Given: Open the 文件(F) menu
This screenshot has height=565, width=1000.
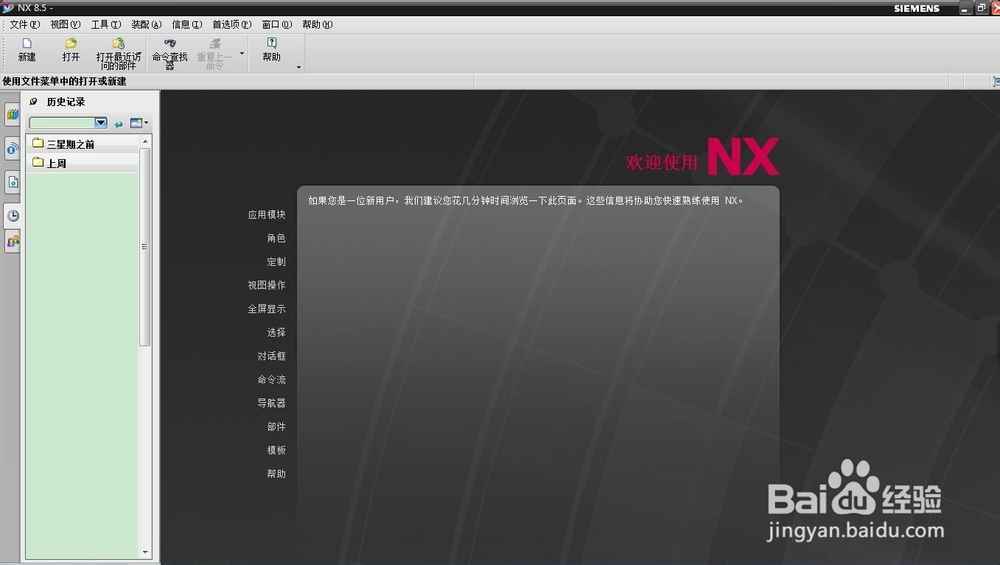Looking at the screenshot, I should [x=24, y=24].
